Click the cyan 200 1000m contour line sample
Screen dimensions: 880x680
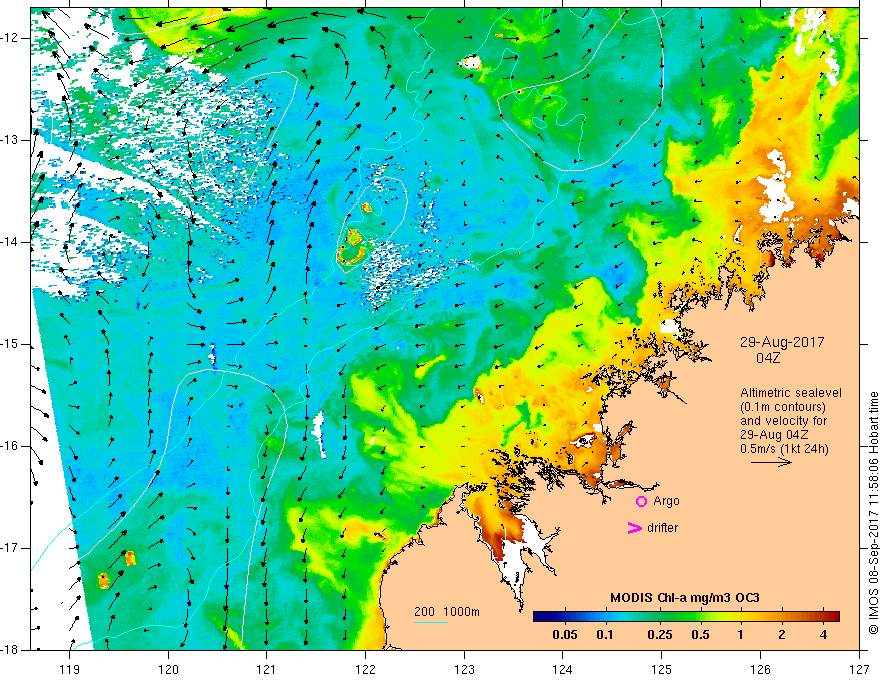point(431,622)
